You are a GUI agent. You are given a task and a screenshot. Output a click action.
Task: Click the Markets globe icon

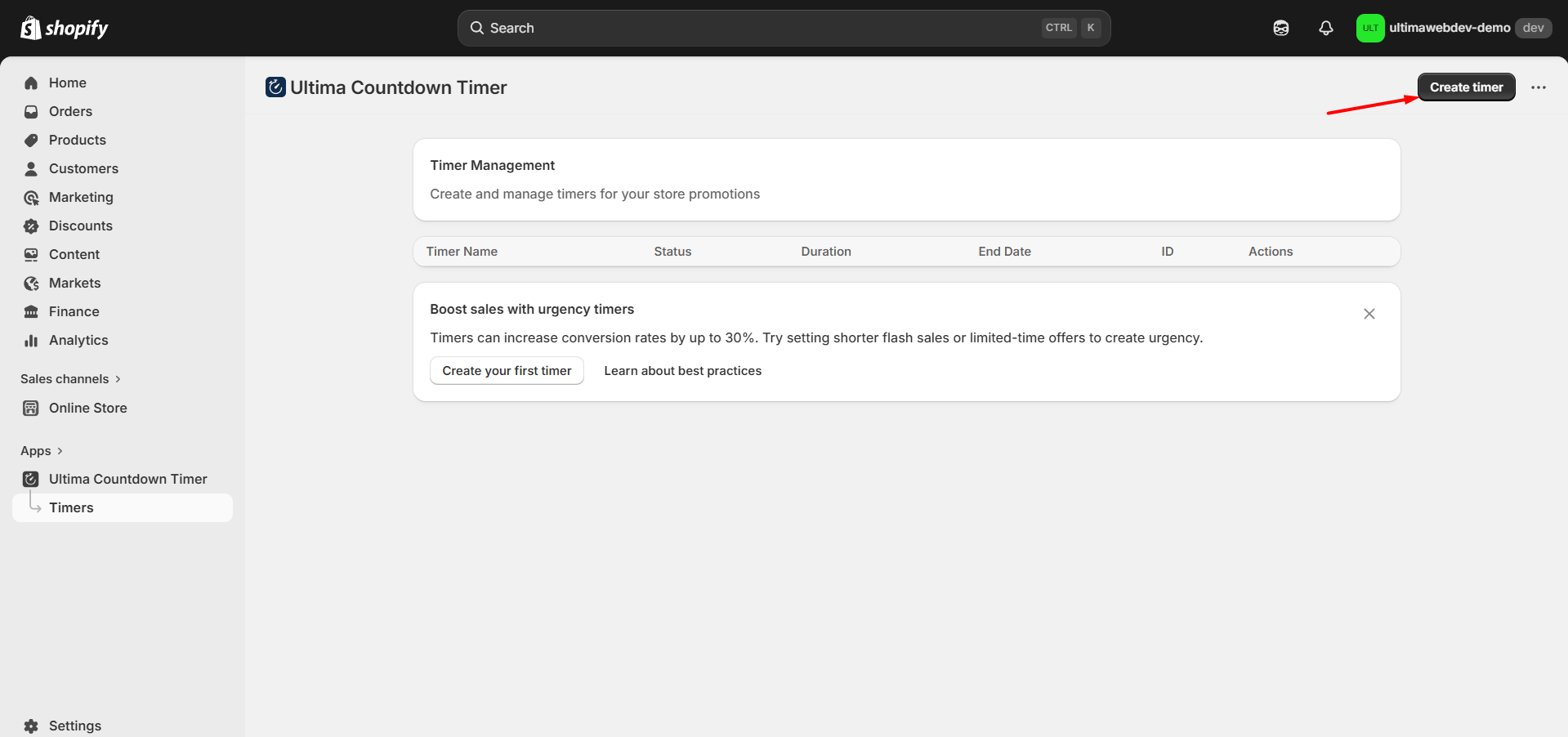(x=31, y=283)
